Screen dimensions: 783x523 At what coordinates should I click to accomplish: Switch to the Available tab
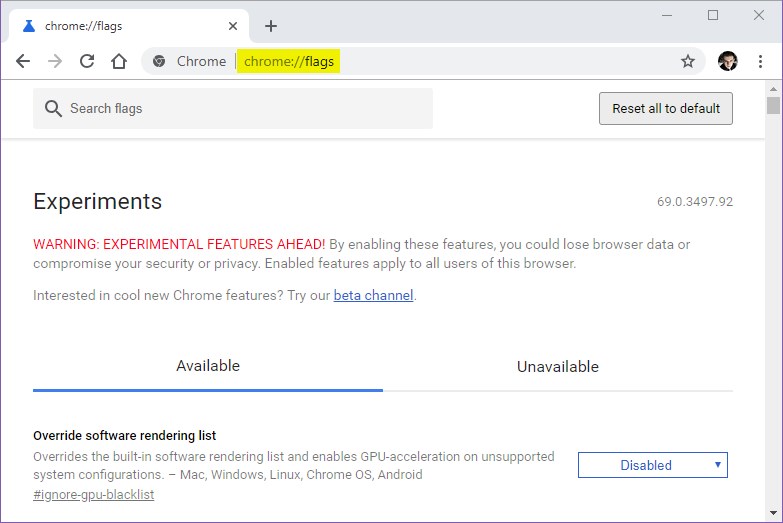click(x=208, y=366)
